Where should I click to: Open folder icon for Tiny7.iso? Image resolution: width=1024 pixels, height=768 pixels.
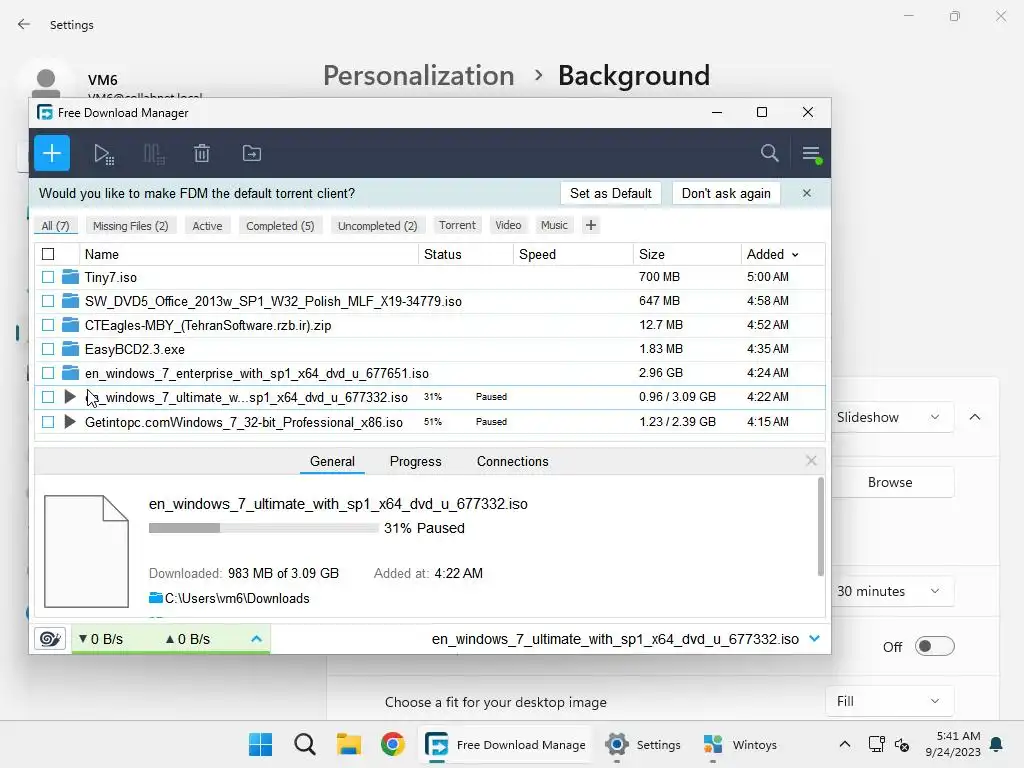pos(70,277)
